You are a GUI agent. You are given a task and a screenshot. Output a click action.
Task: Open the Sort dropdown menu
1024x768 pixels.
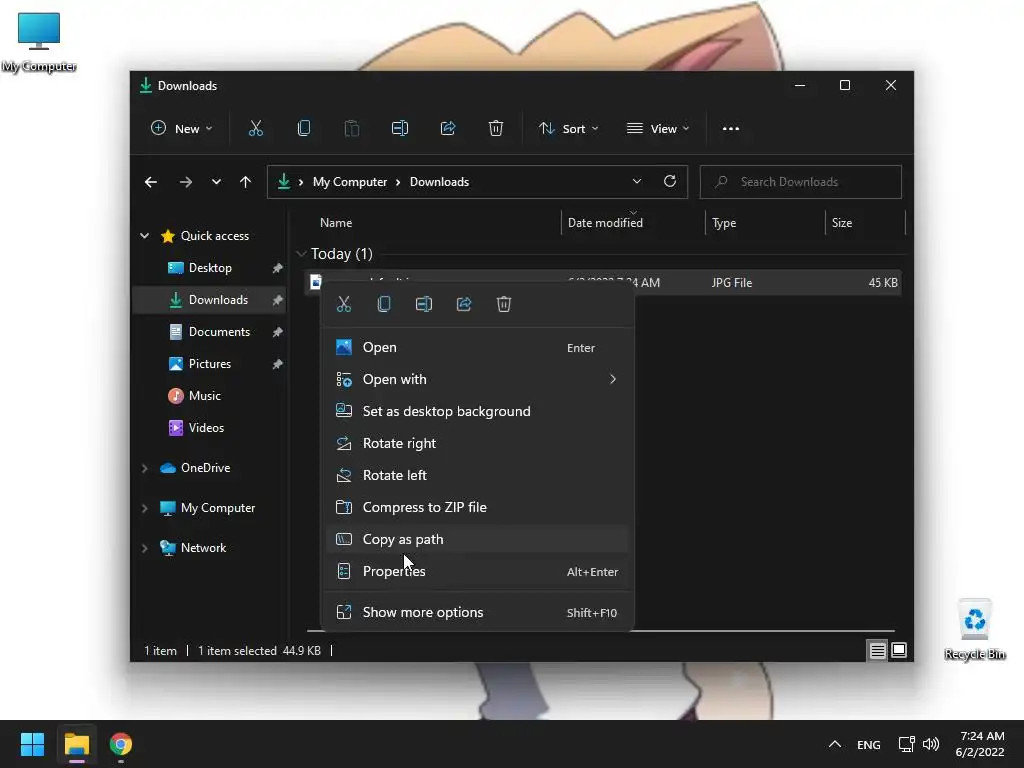569,129
